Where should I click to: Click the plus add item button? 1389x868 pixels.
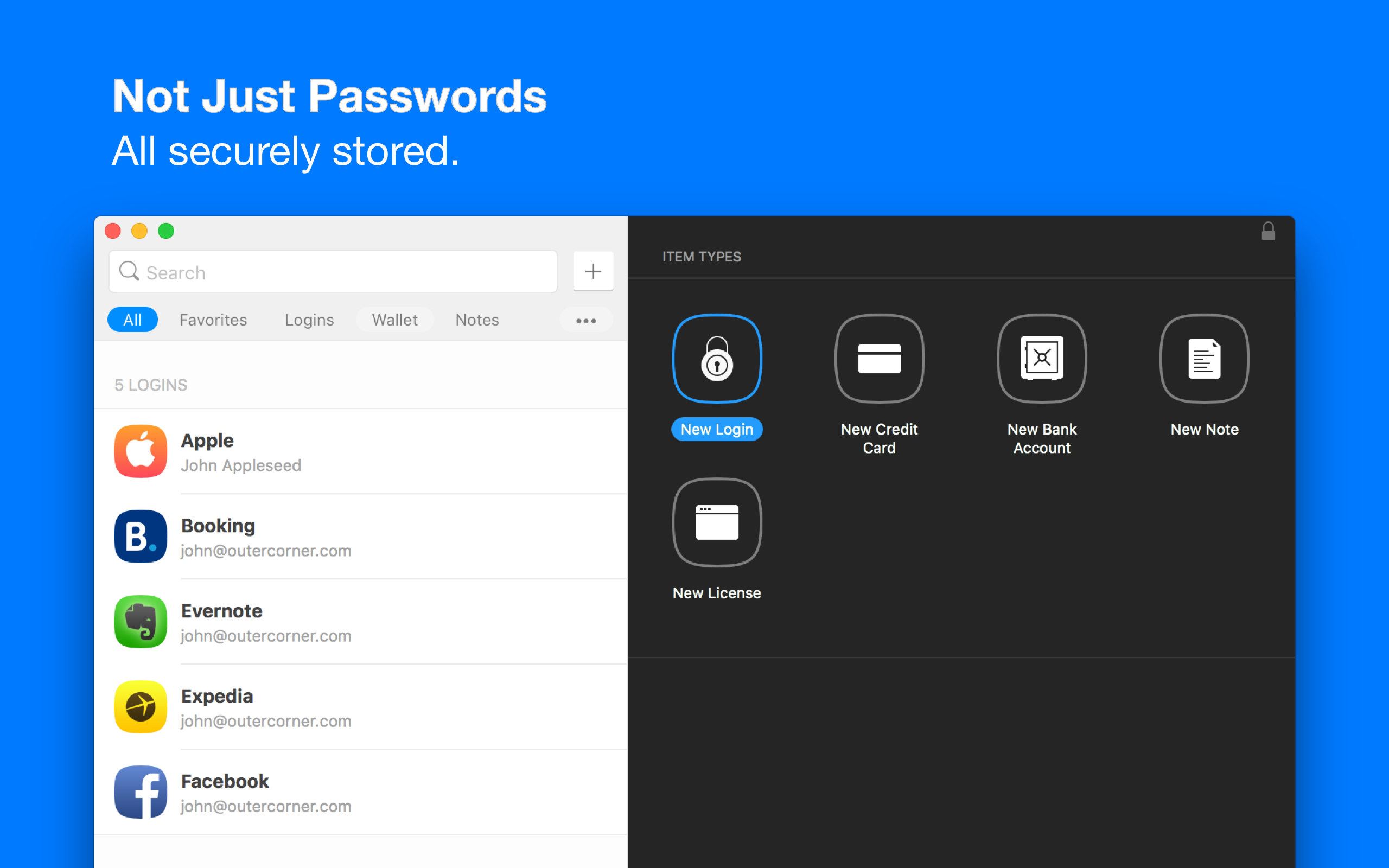click(593, 272)
